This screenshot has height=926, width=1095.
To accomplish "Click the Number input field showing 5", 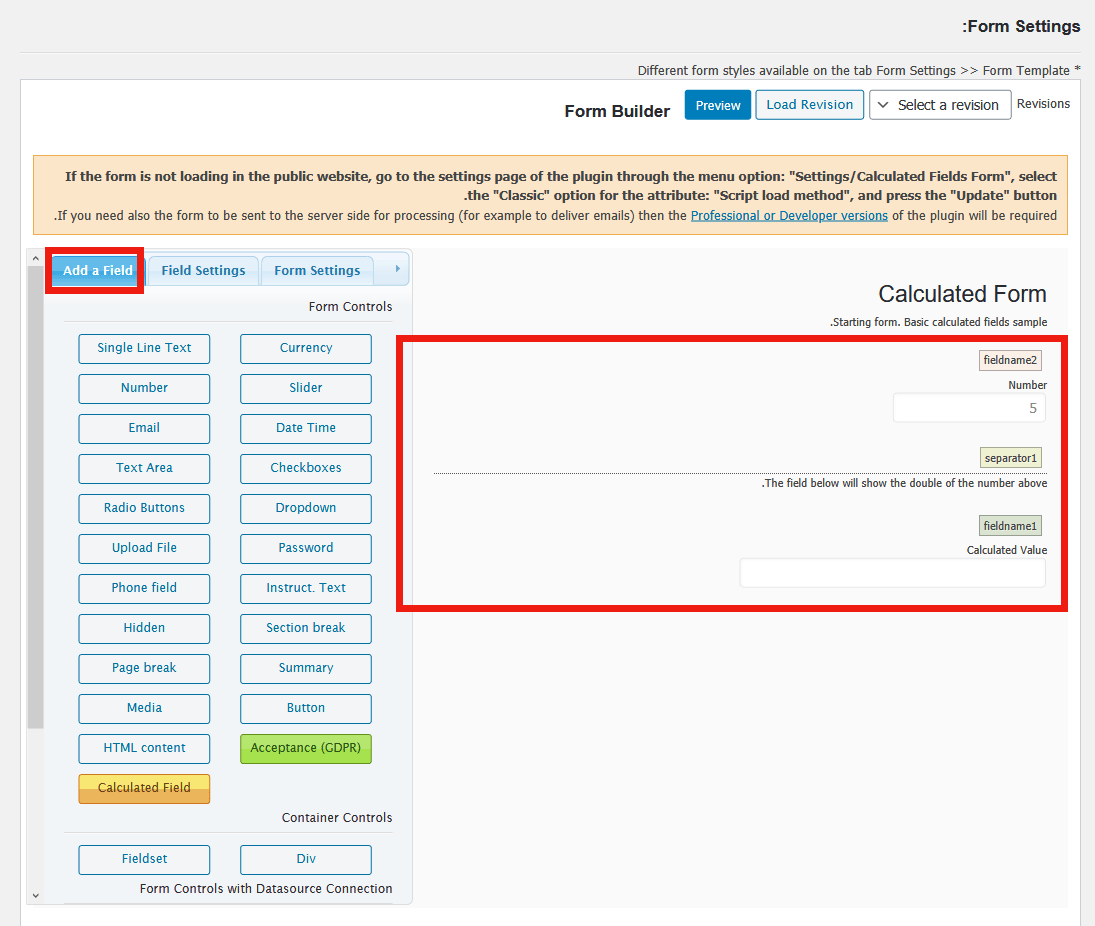I will [x=969, y=409].
